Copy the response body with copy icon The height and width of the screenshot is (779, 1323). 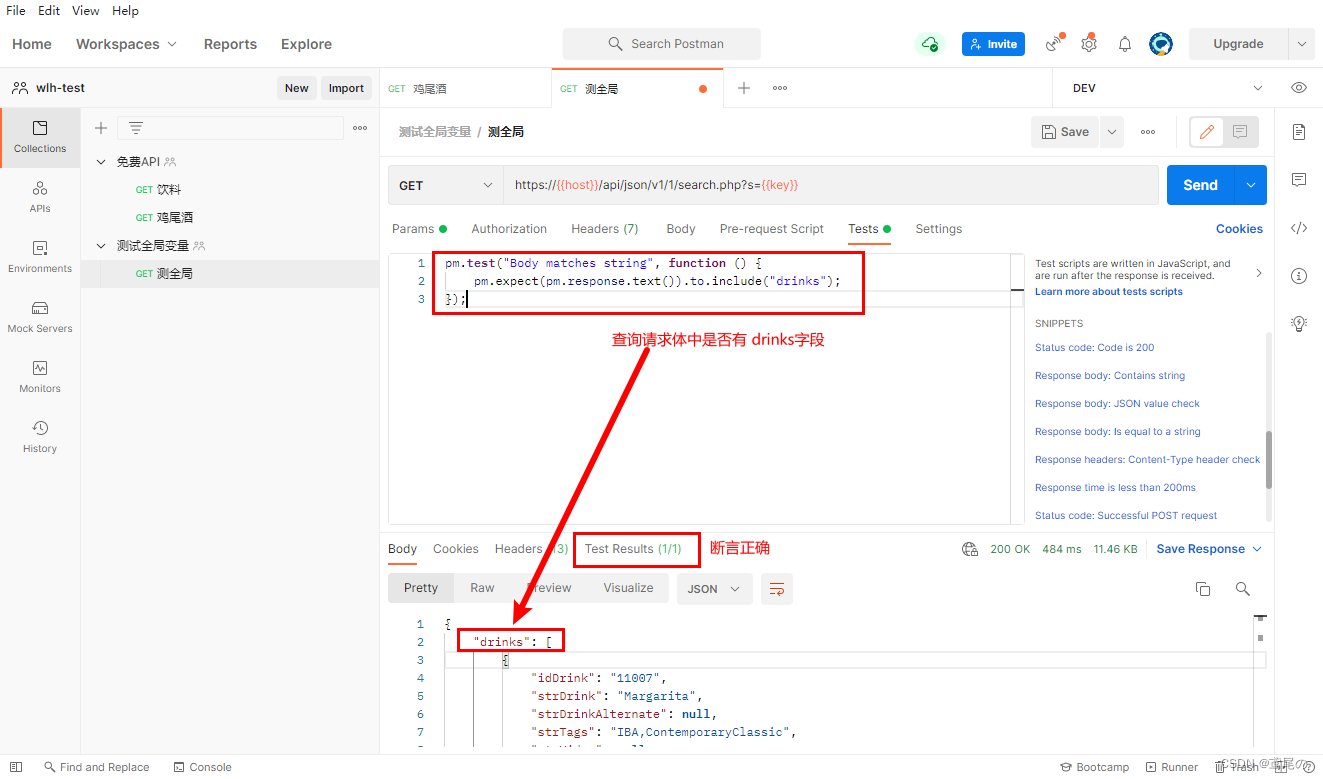coord(1203,589)
